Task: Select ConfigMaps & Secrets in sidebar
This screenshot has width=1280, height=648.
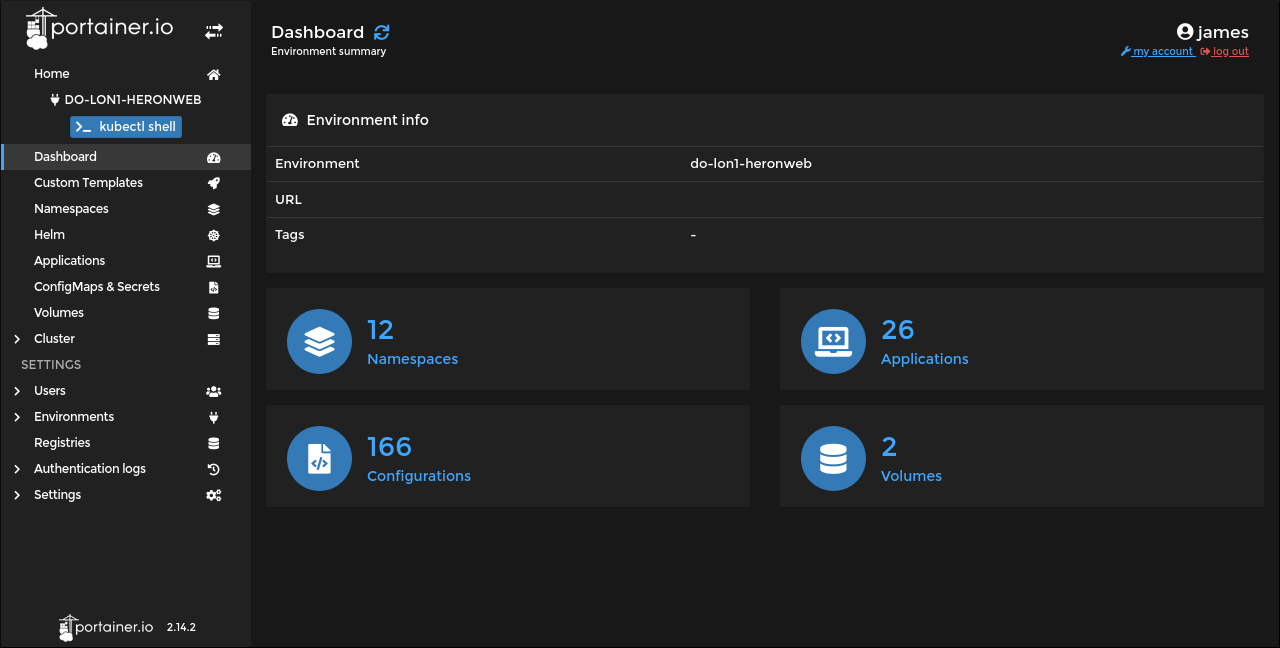Action: 97,287
